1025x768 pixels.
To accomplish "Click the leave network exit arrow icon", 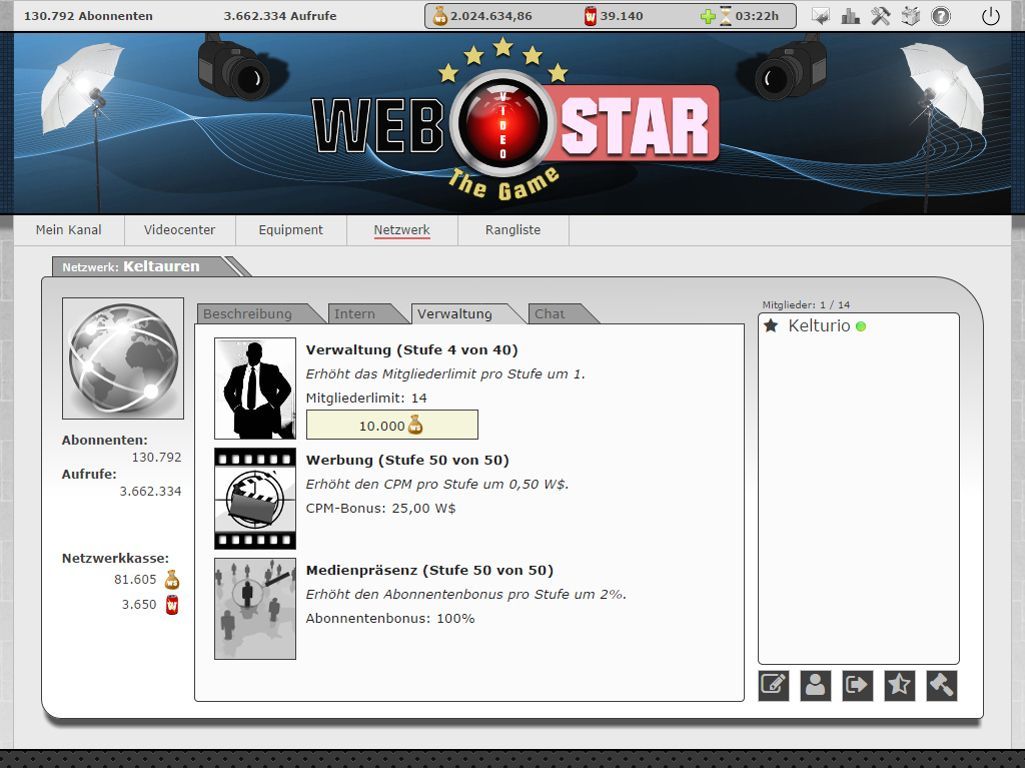I will 857,685.
